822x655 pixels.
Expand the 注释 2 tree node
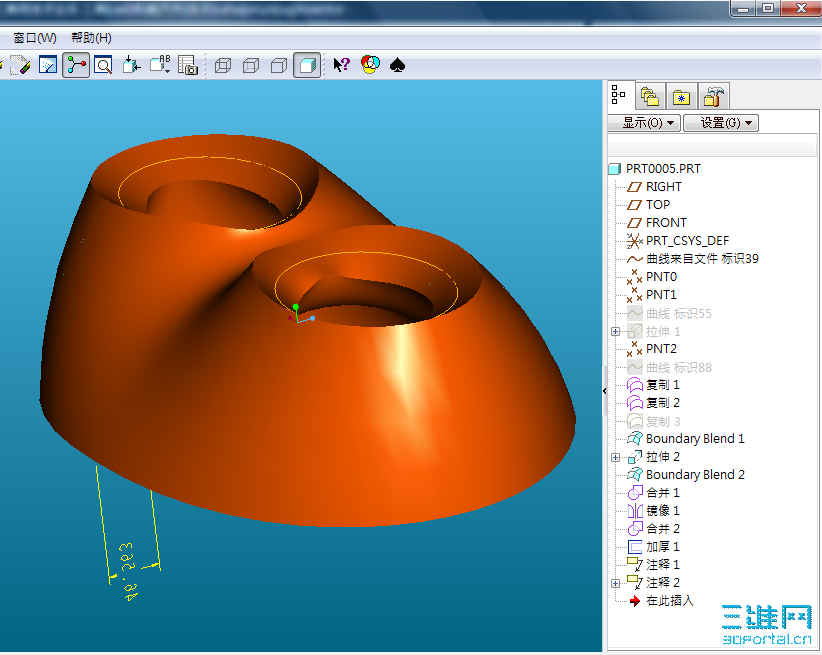pos(616,583)
